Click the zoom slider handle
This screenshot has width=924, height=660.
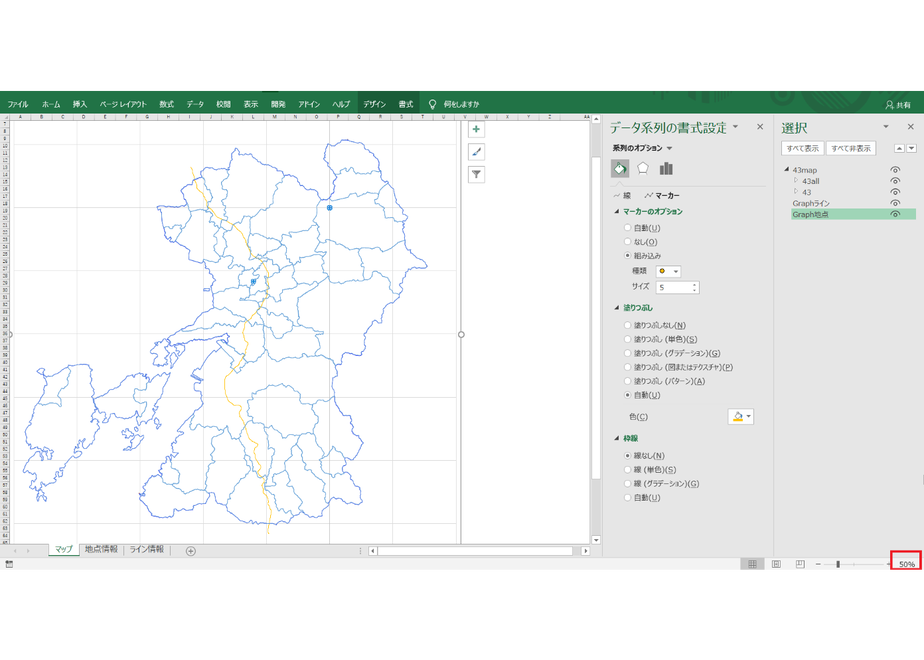tap(838, 565)
